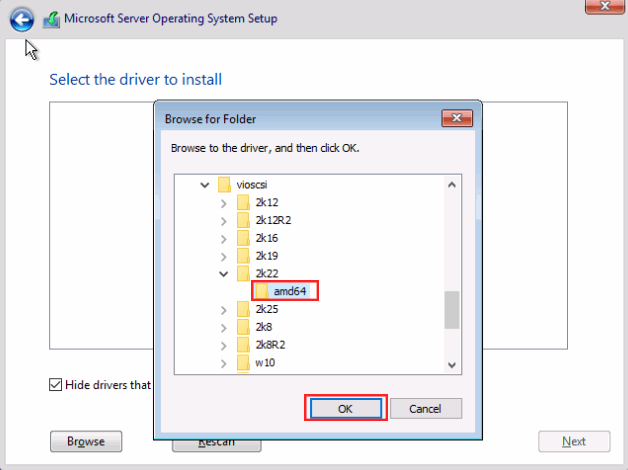
Task: Collapse the vioscsi tree node
Action: click(205, 184)
